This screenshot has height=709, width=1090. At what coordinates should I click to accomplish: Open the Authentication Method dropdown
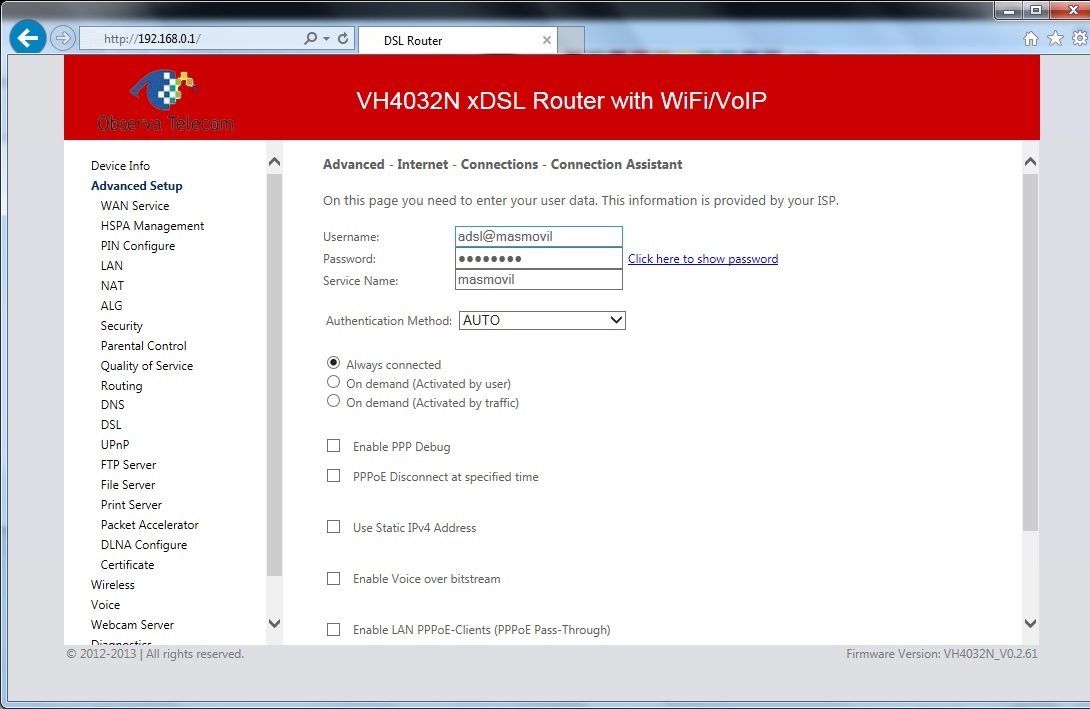[542, 321]
